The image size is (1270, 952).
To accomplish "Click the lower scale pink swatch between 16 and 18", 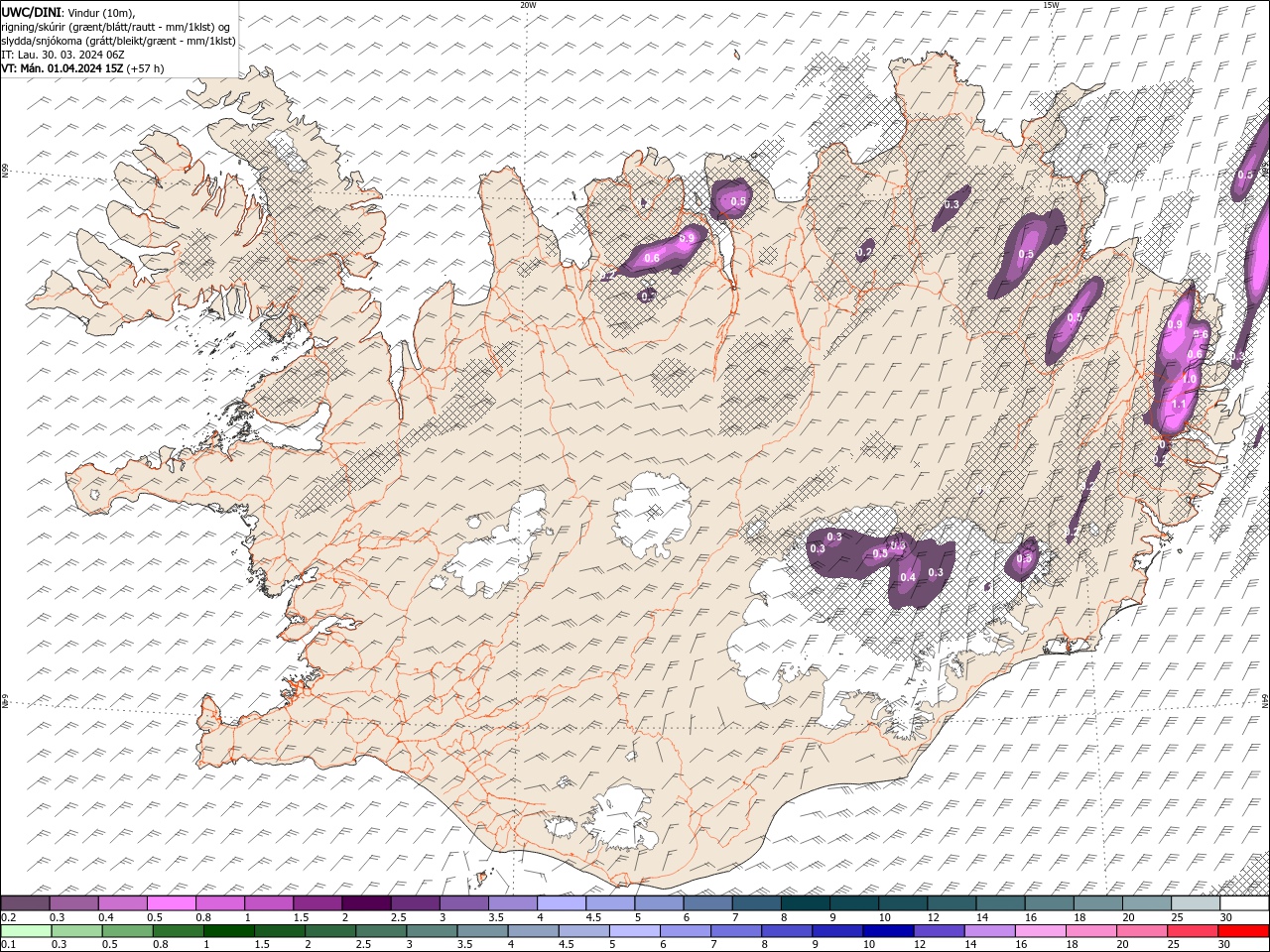I will pos(1040,931).
